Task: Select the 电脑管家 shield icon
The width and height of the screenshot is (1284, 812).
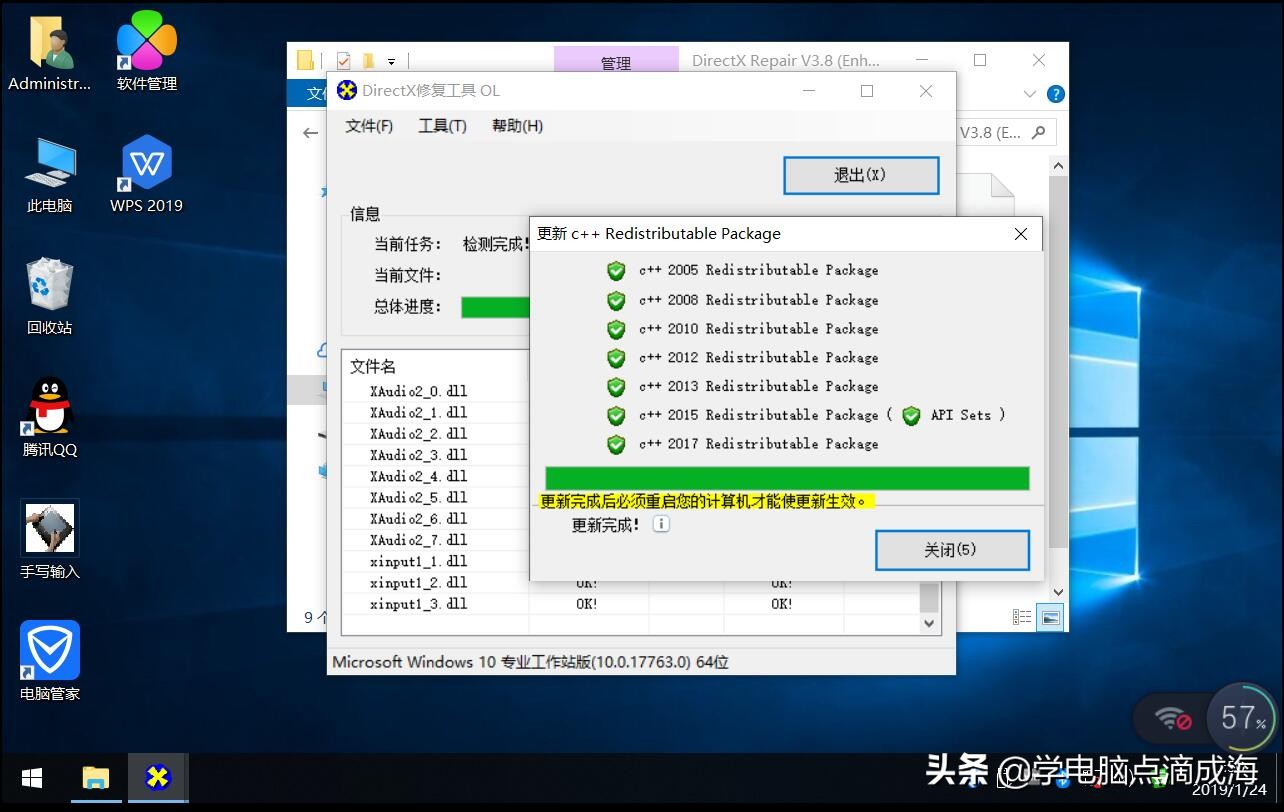Action: coord(49,661)
